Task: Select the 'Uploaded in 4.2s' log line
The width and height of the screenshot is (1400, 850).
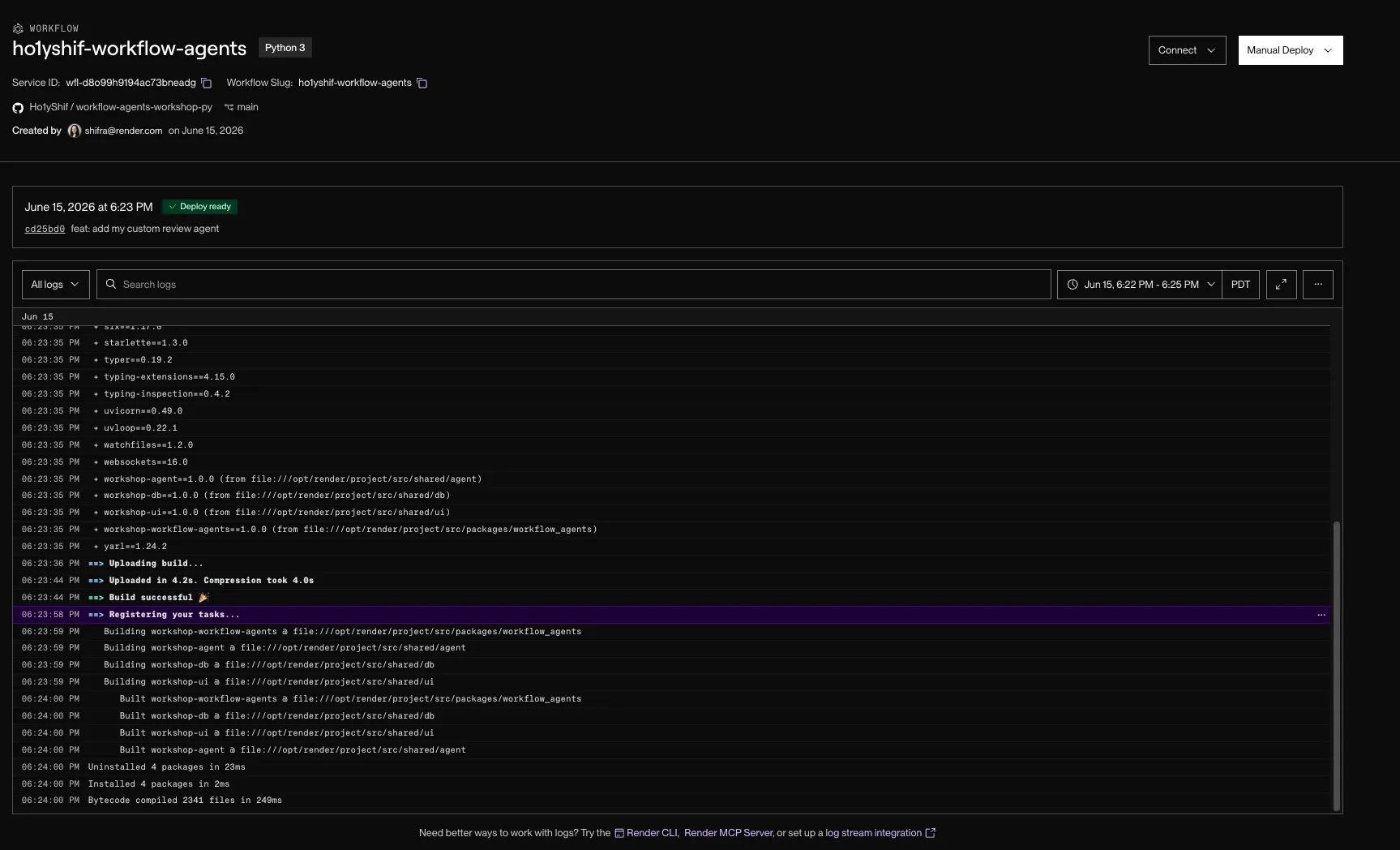Action: (671, 581)
